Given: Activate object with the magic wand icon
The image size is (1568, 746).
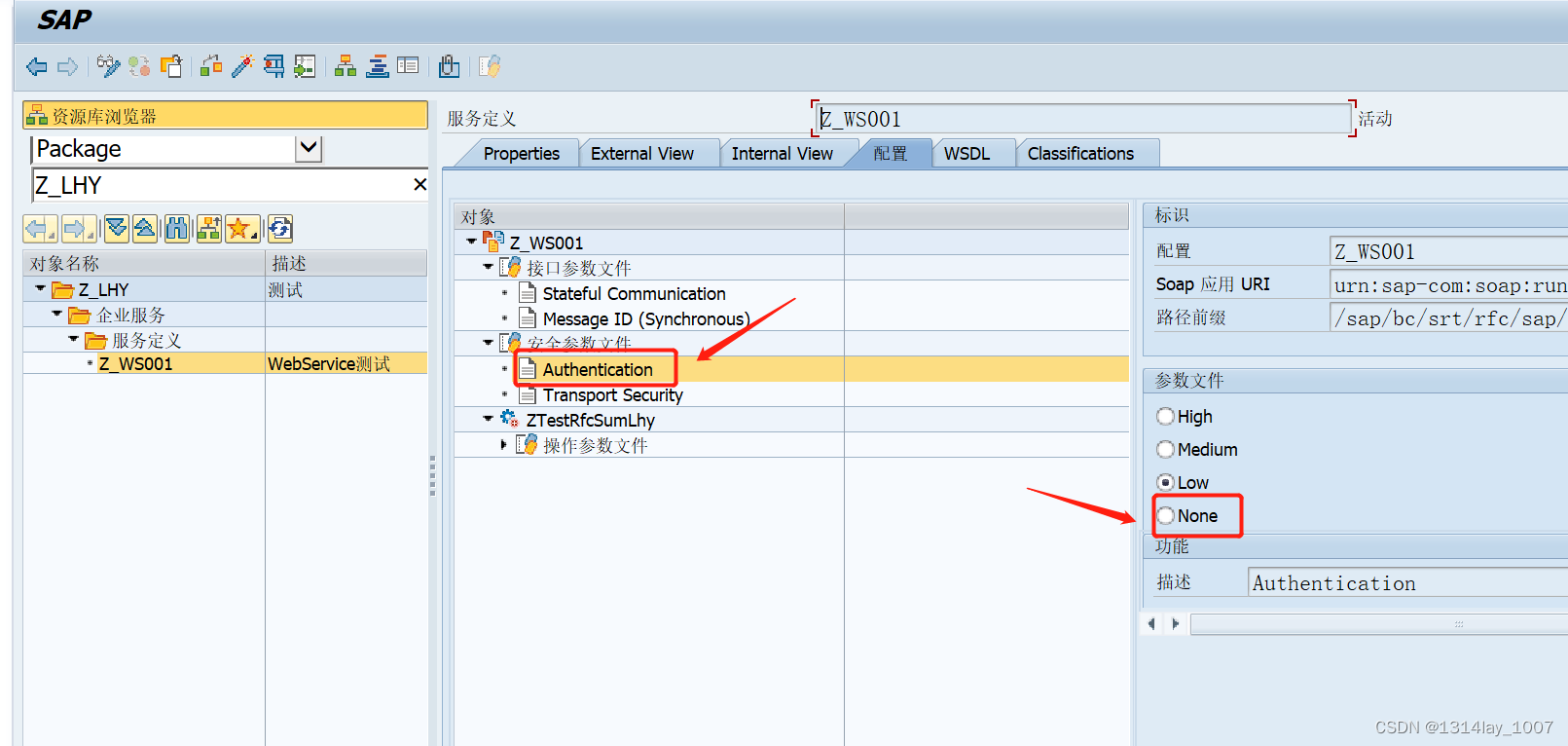Looking at the screenshot, I should 241,66.
